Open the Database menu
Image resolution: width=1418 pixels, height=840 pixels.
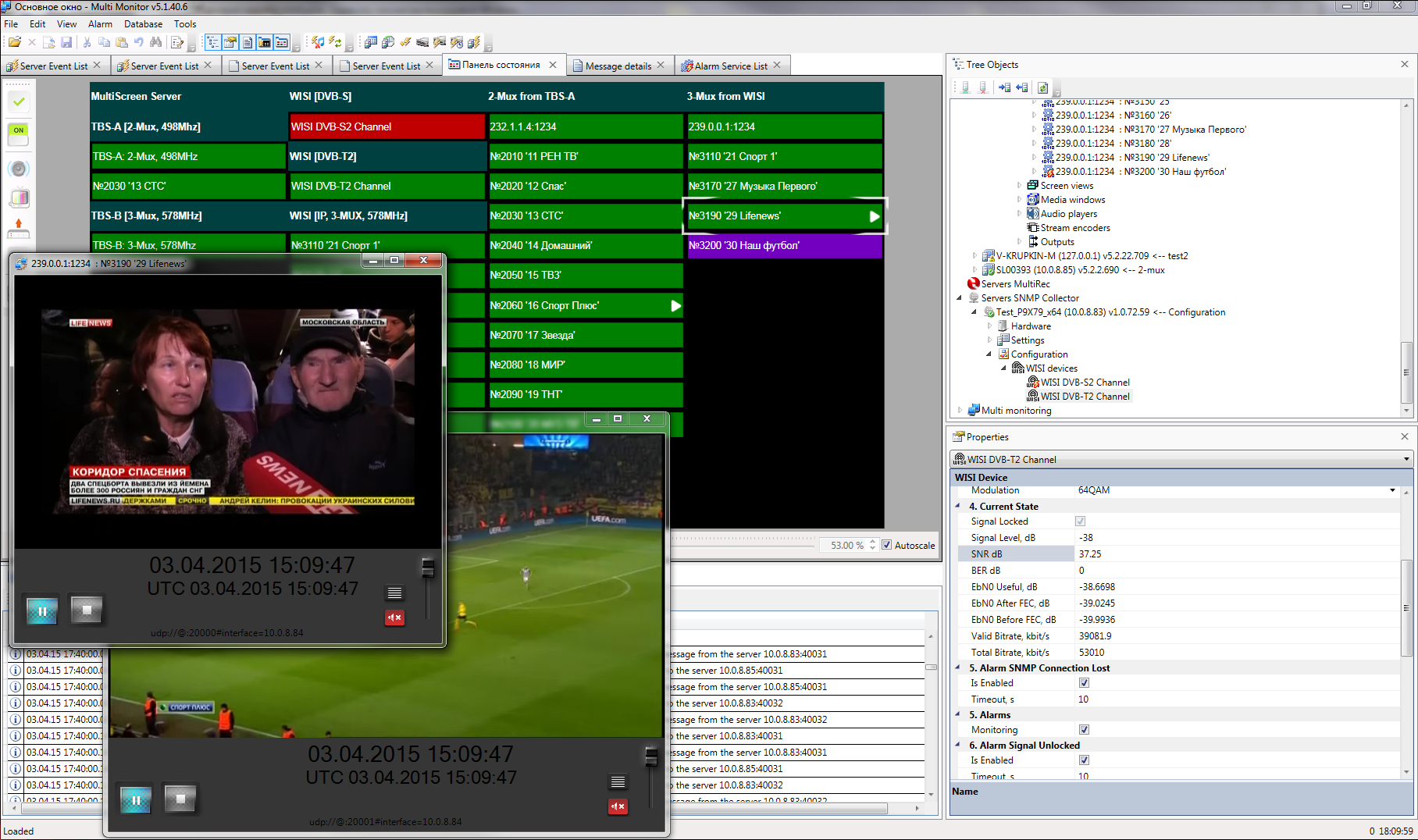(143, 24)
